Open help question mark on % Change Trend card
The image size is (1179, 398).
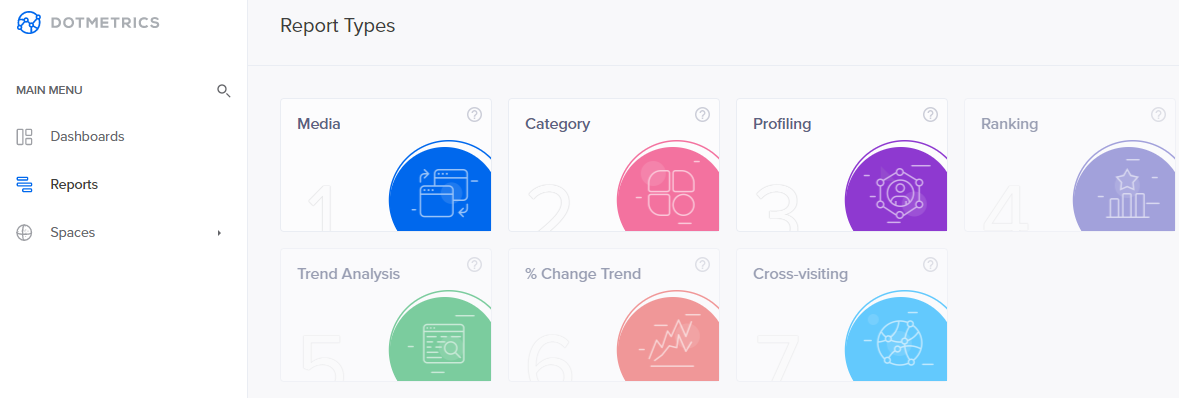[702, 264]
